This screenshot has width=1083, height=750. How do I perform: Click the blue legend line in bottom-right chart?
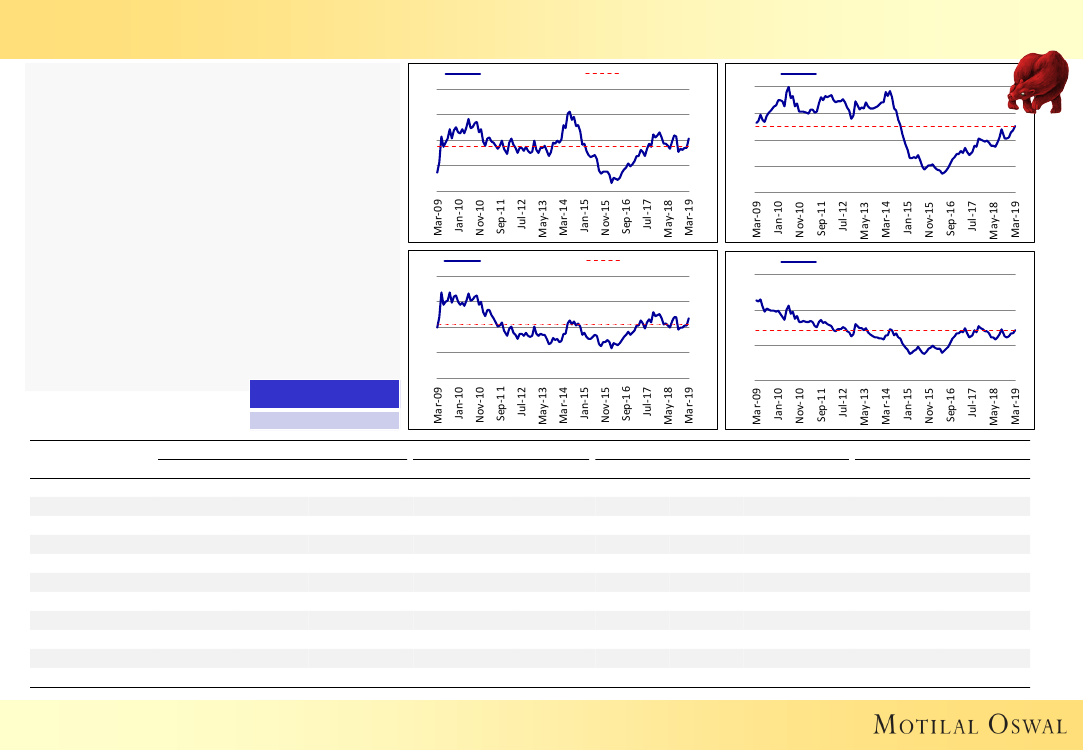798,261
